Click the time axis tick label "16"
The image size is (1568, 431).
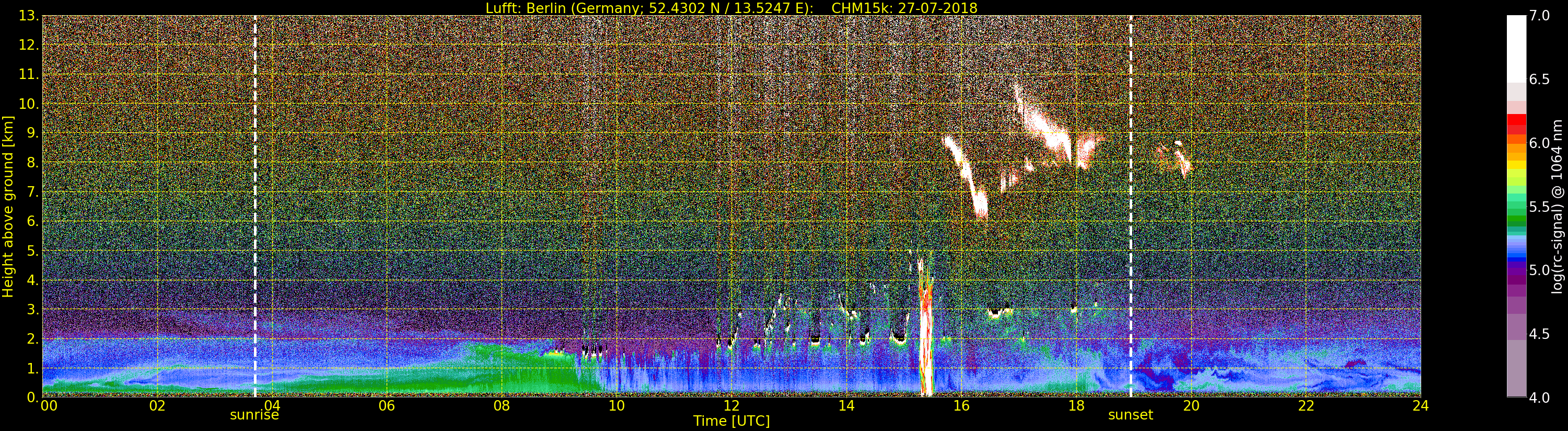961,406
